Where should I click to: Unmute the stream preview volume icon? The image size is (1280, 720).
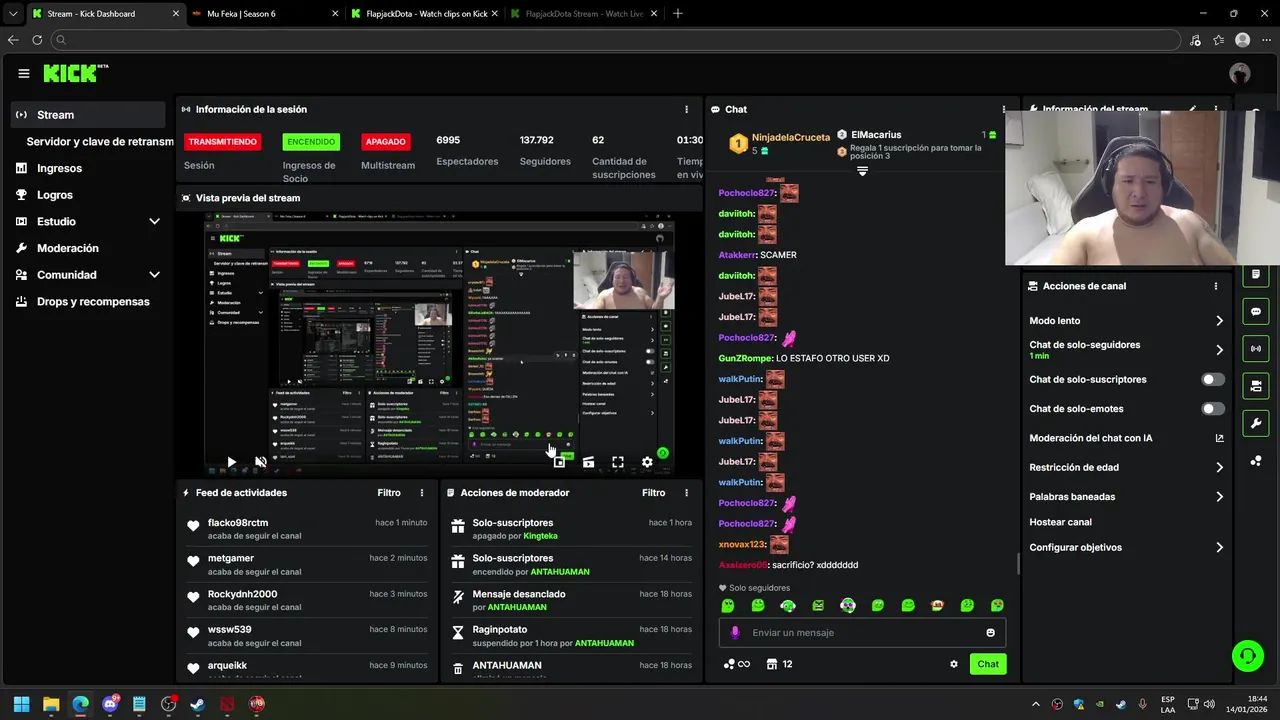click(261, 462)
